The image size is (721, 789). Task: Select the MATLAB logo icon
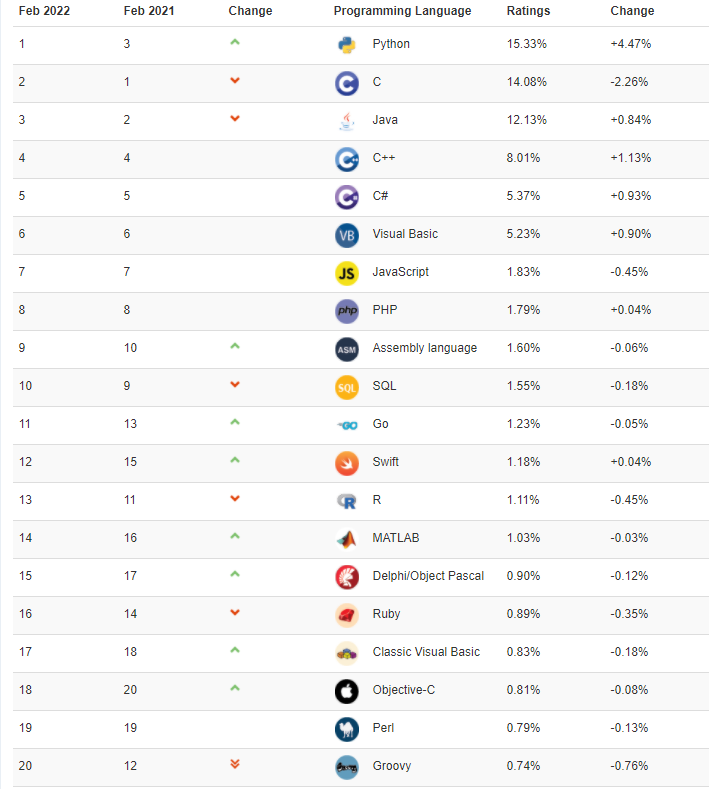[x=347, y=539]
